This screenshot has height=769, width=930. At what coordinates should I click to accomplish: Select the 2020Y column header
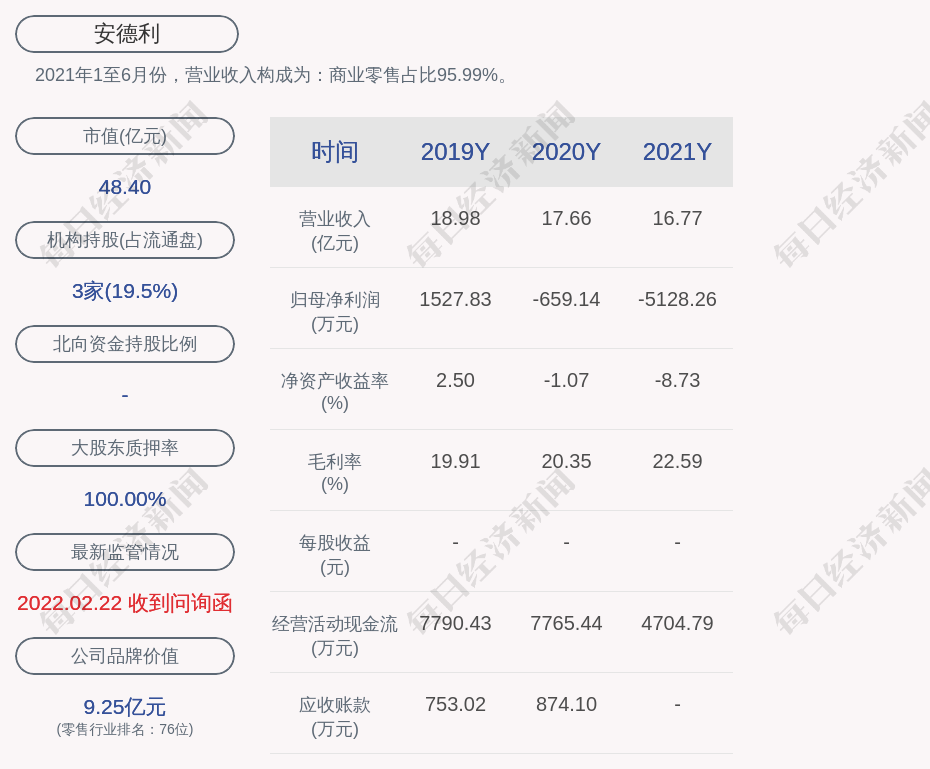click(566, 152)
